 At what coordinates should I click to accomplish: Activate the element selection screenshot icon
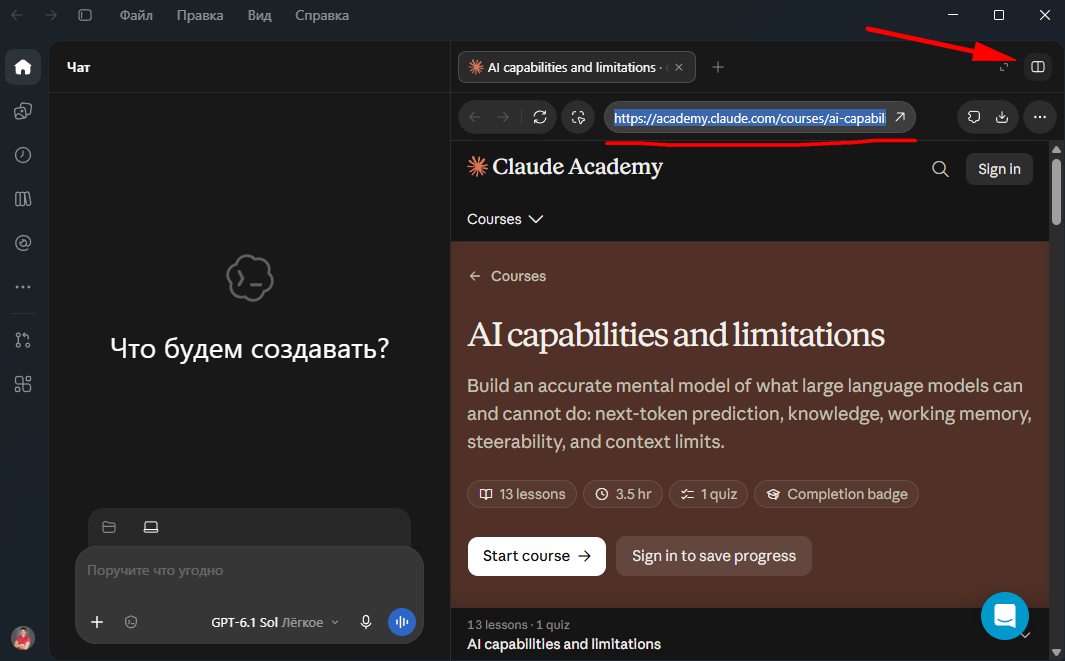click(x=579, y=118)
